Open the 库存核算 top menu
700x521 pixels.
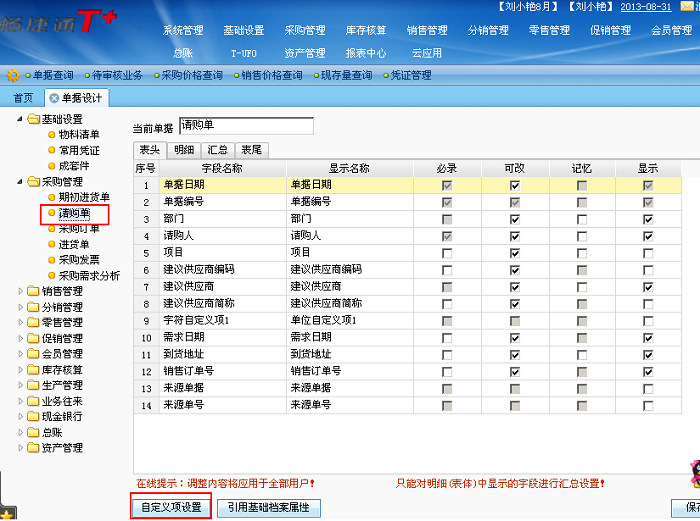click(365, 30)
